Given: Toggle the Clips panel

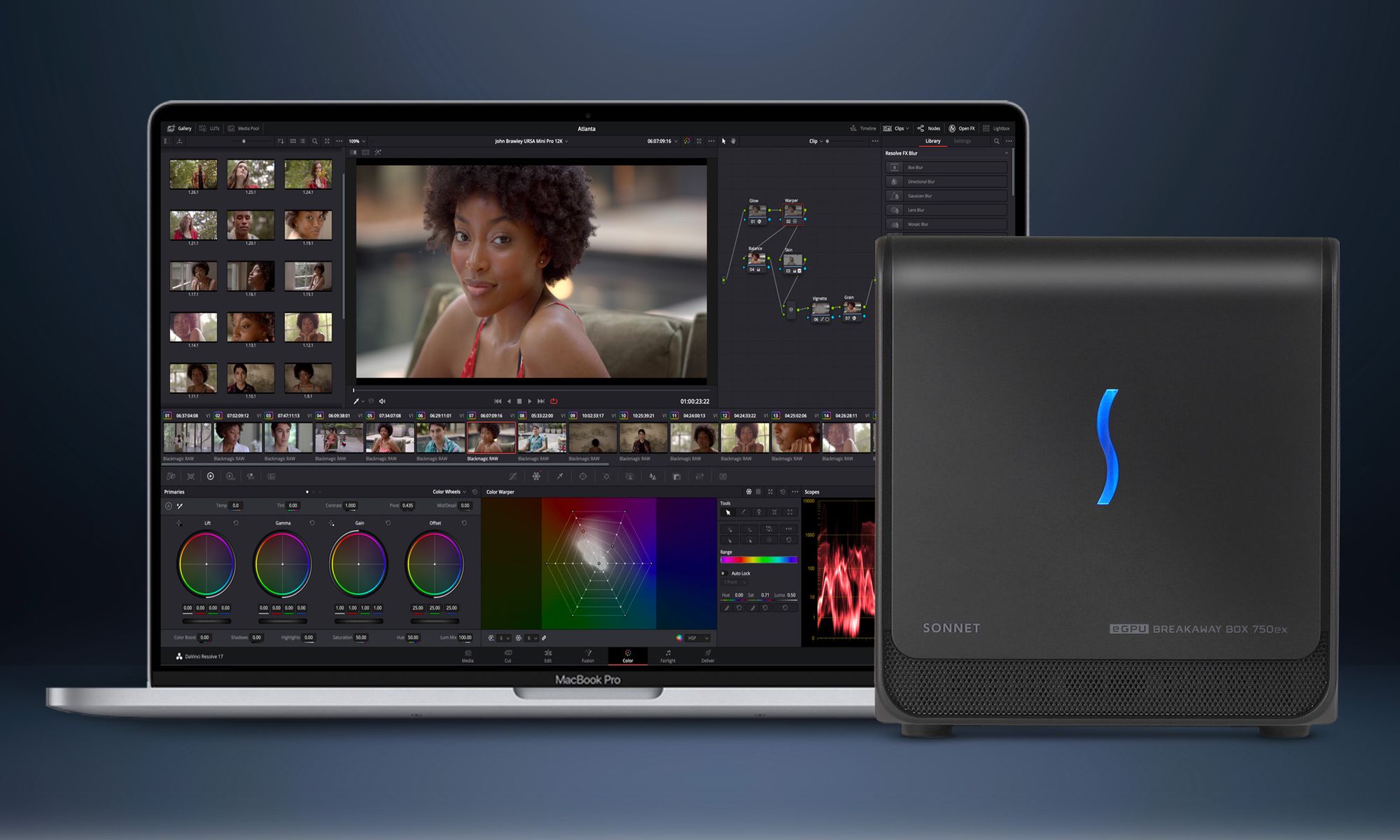Looking at the screenshot, I should coord(894,128).
